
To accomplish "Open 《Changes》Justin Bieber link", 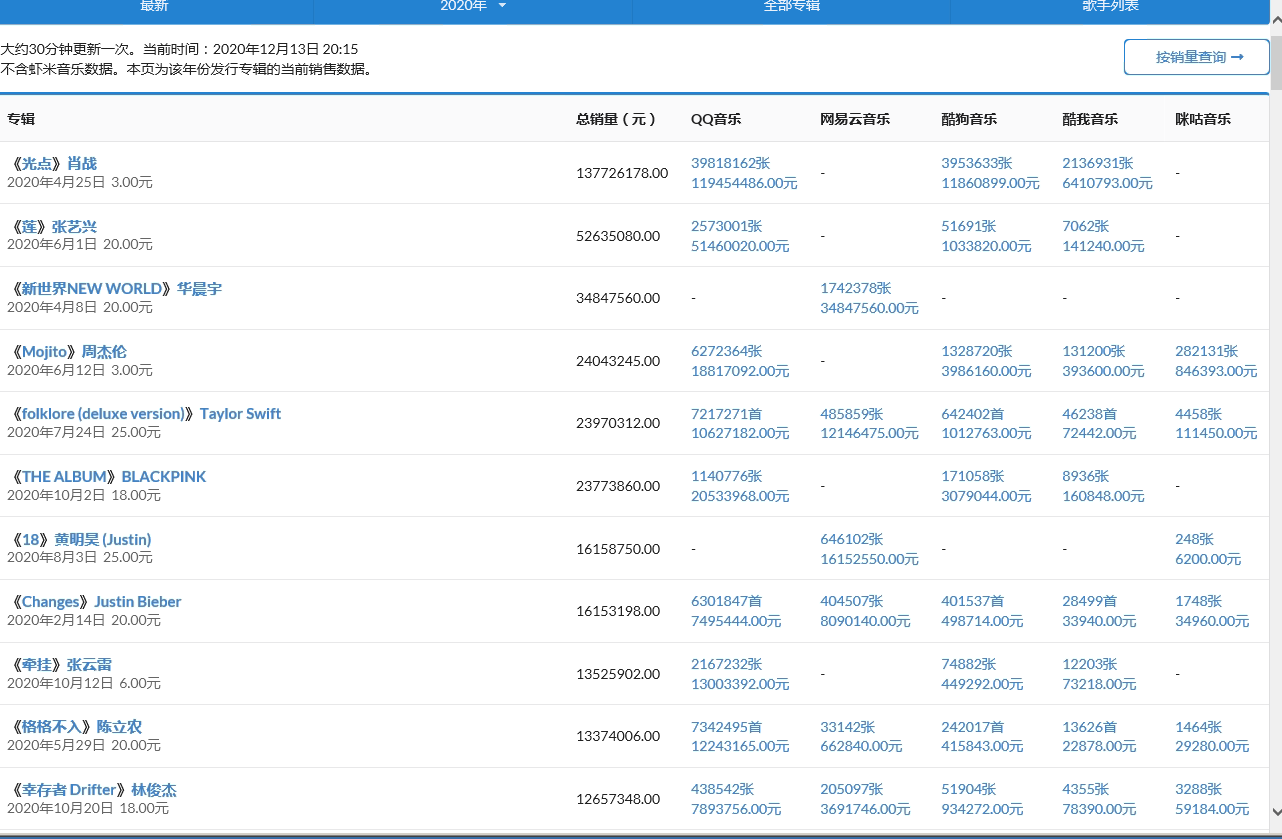I will point(94,601).
